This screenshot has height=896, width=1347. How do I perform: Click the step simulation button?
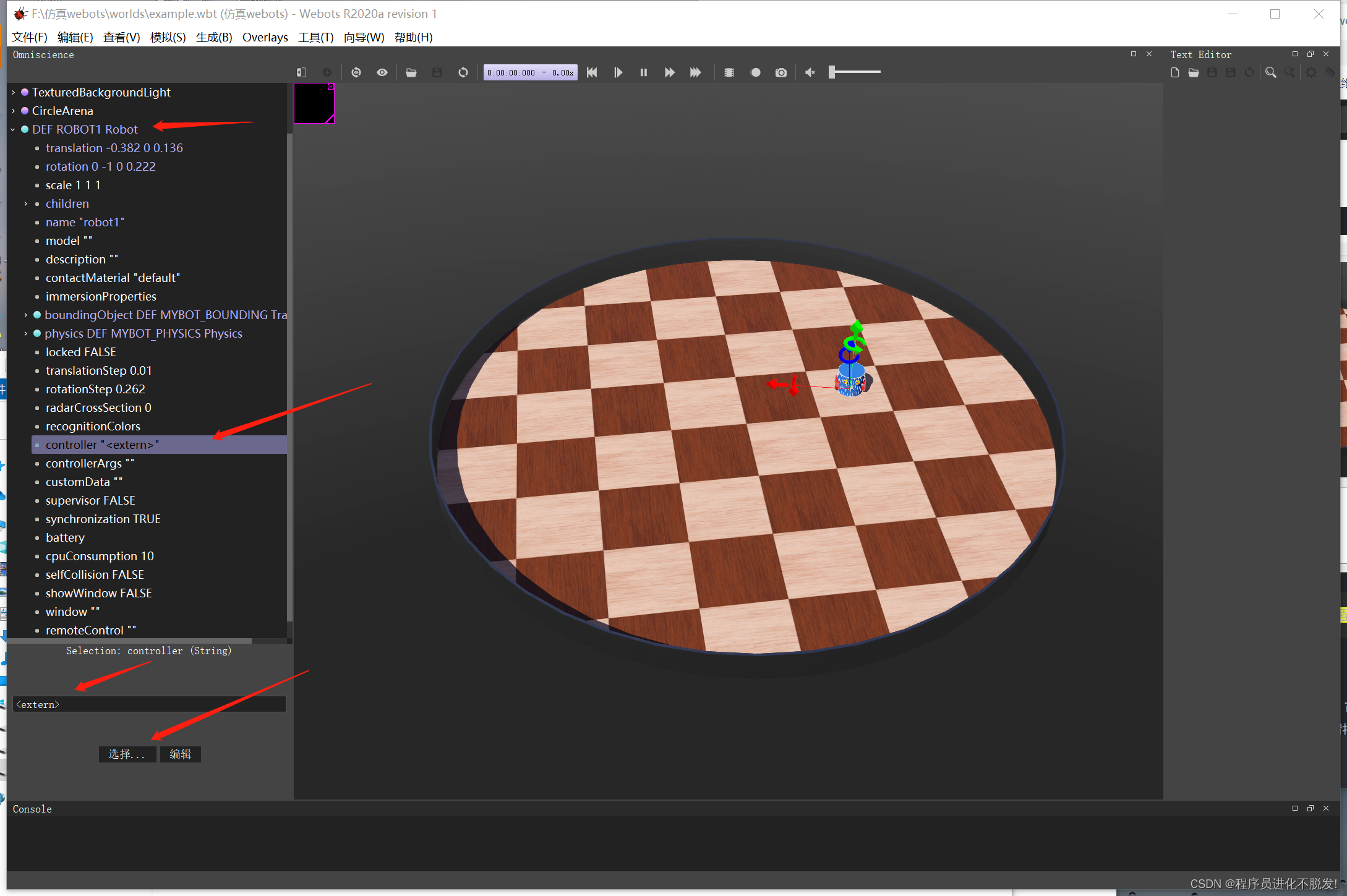click(x=618, y=72)
